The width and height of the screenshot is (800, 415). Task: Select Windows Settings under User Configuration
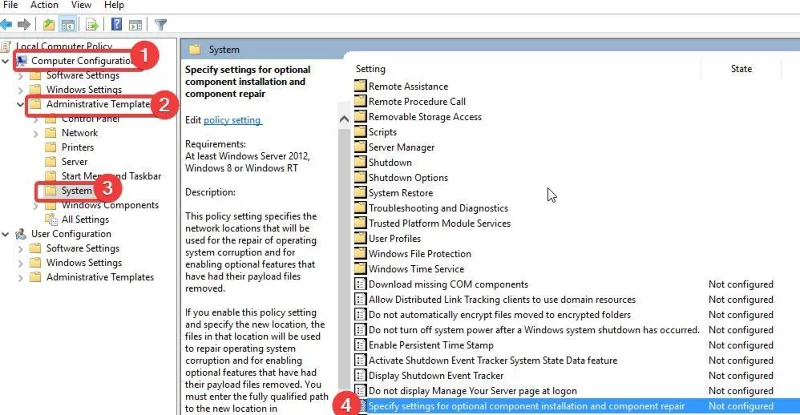tap(84, 262)
